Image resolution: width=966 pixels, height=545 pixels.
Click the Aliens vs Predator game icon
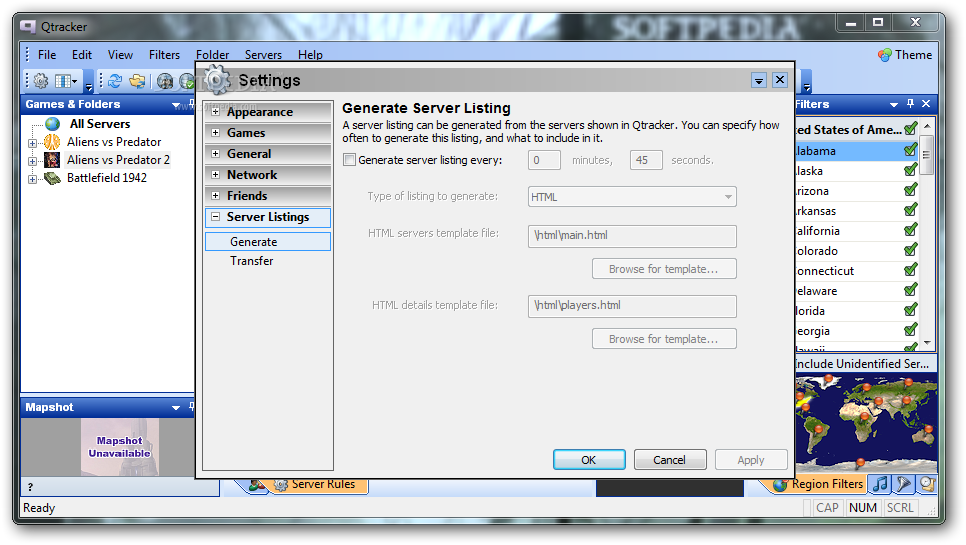coord(52,142)
